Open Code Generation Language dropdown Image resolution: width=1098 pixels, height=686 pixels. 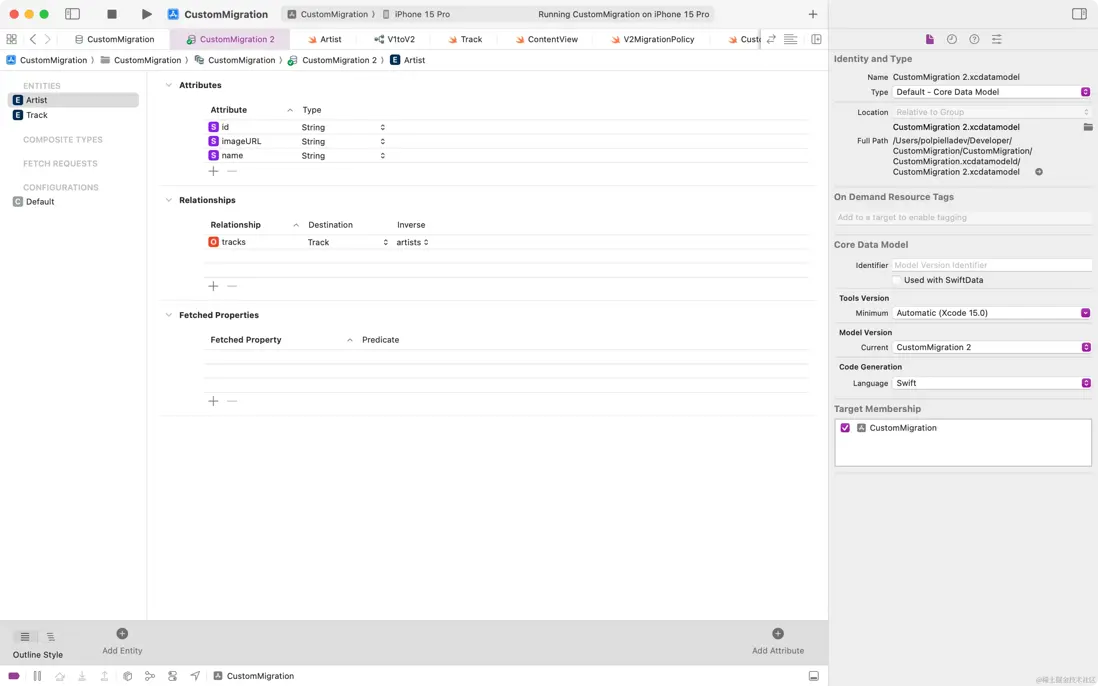pos(992,383)
